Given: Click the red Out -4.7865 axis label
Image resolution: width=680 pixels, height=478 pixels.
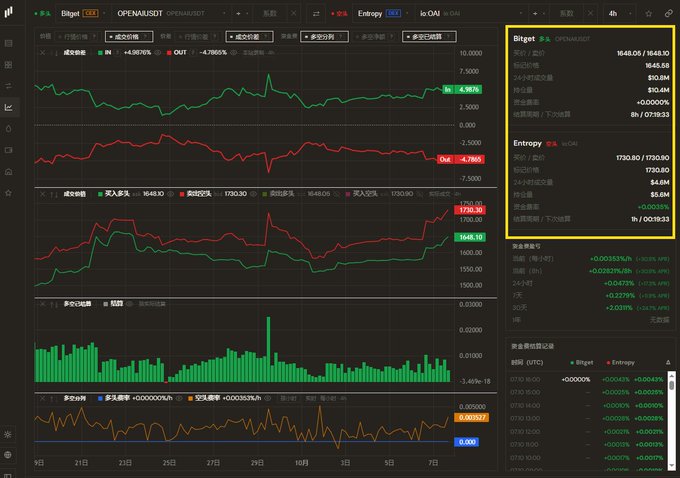Looking at the screenshot, I should (x=461, y=159).
